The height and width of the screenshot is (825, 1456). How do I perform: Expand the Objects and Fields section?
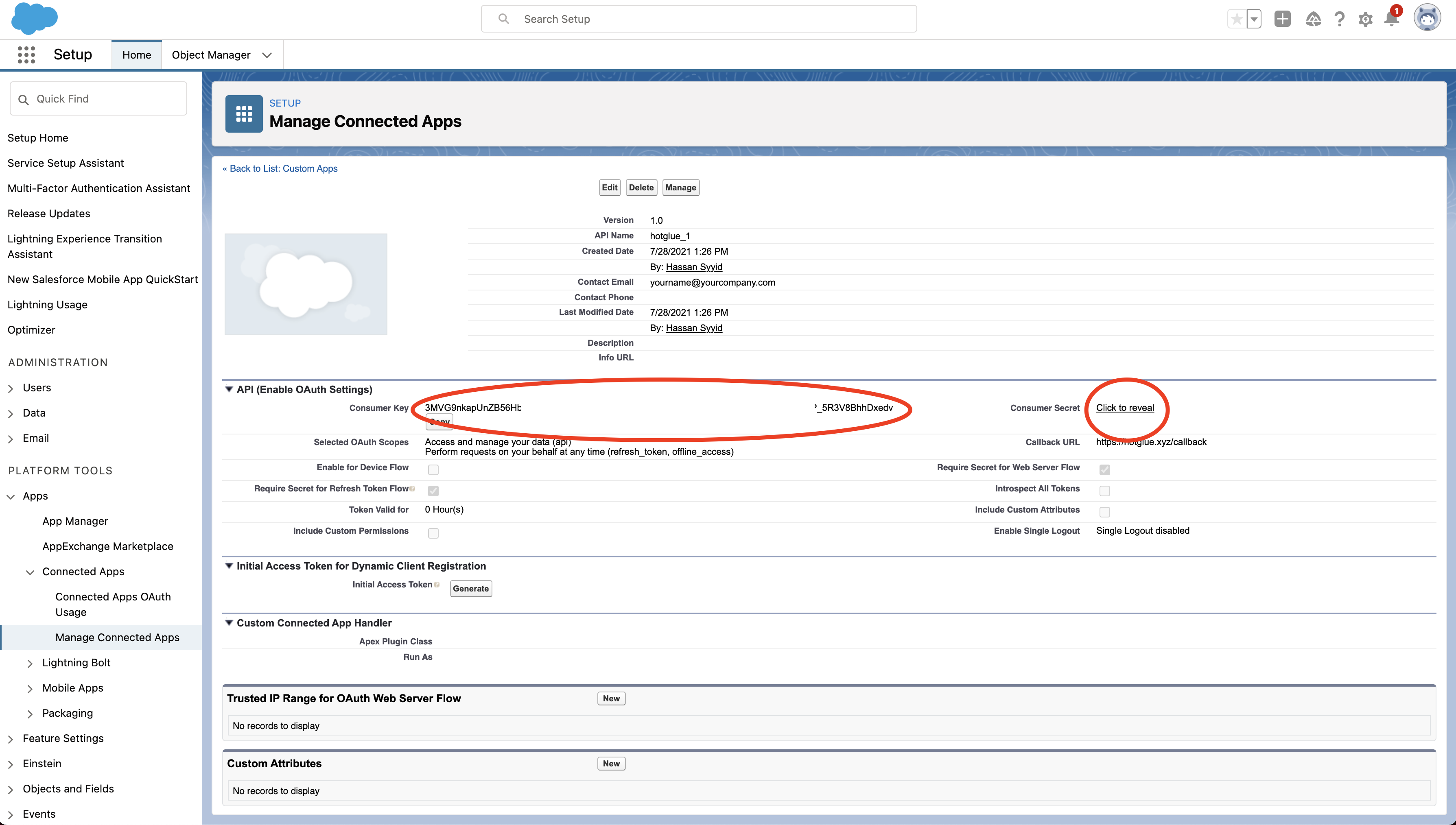tap(11, 789)
